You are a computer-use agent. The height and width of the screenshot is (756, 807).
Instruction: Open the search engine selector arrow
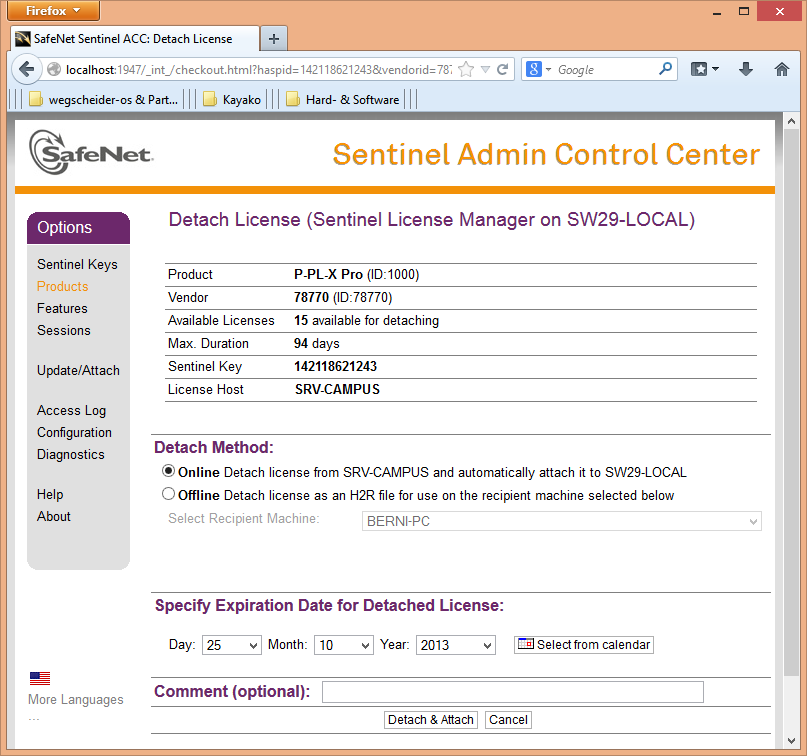(x=549, y=69)
